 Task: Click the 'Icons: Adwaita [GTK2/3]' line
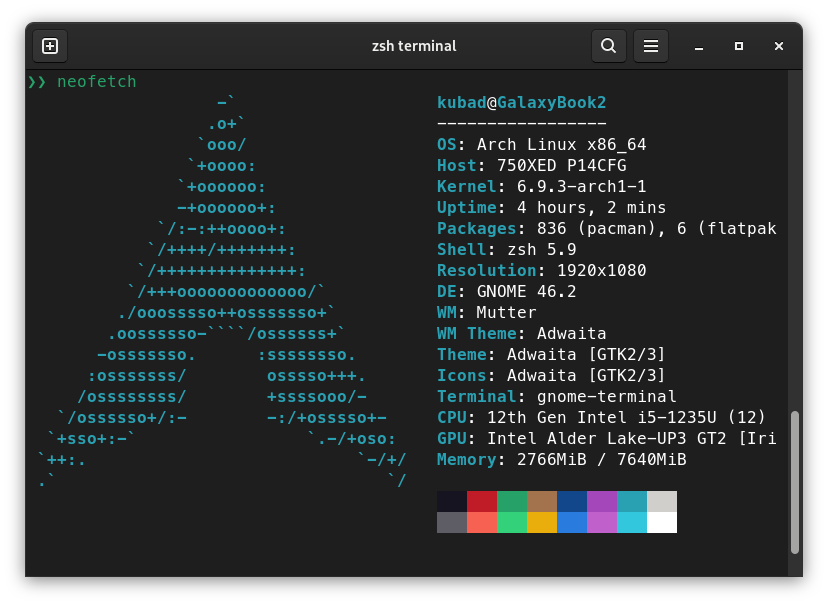point(551,375)
